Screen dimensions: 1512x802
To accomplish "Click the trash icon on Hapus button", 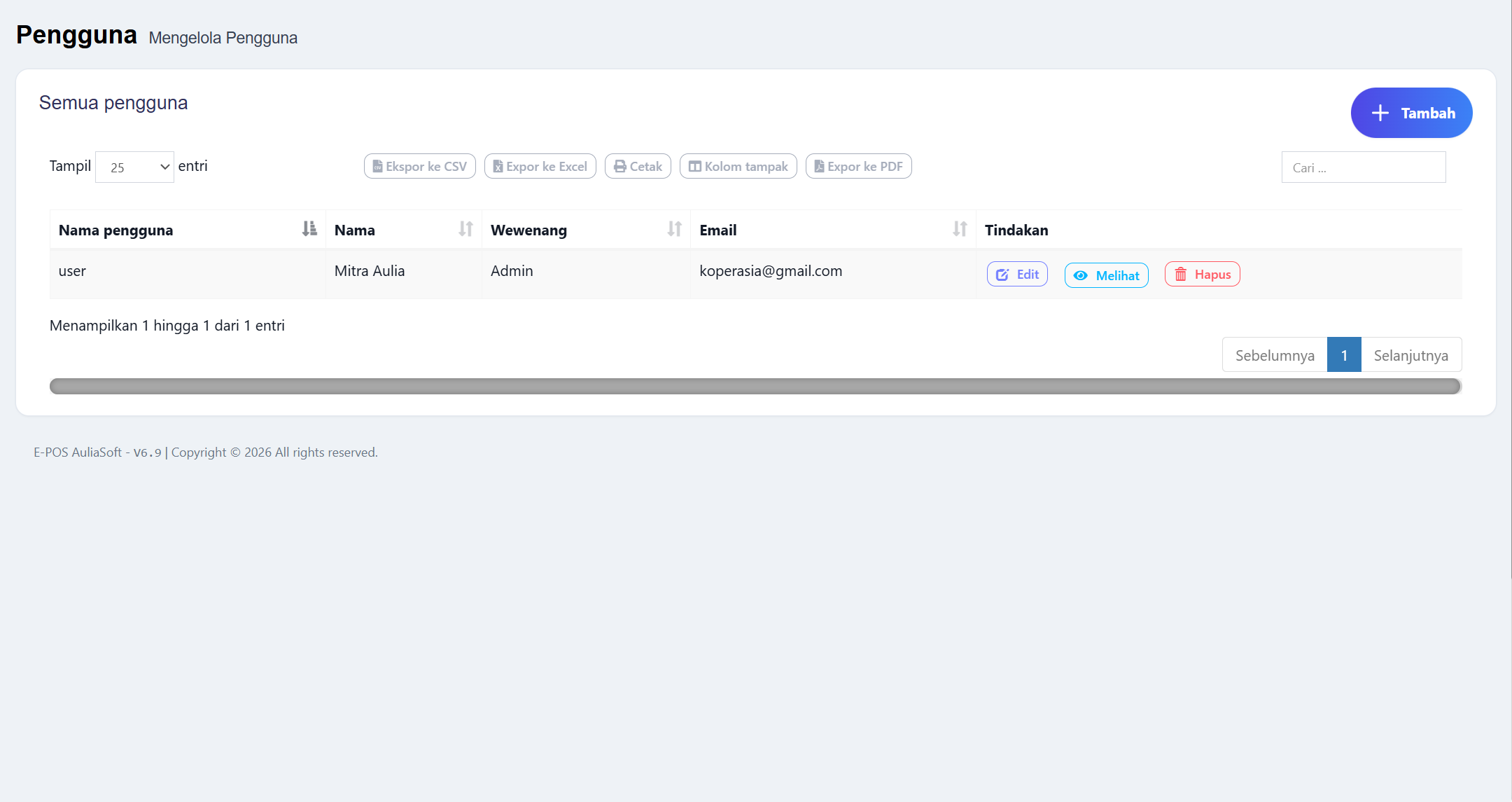I will [1181, 275].
